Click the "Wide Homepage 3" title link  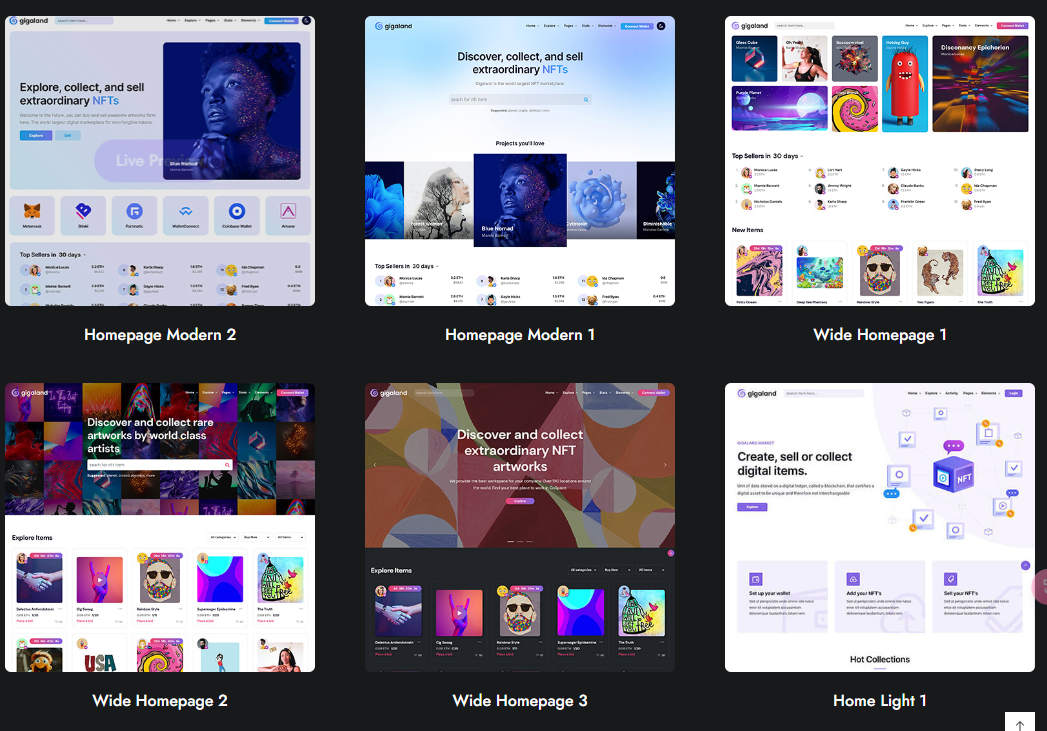520,700
